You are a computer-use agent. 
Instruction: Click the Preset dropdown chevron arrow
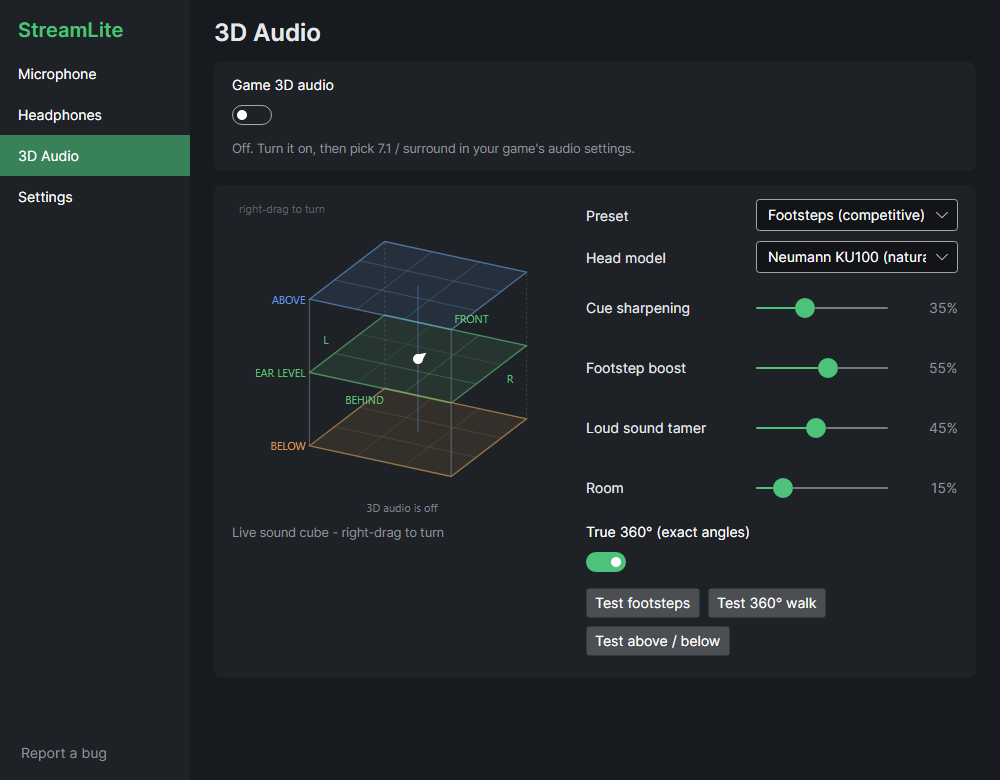(941, 216)
